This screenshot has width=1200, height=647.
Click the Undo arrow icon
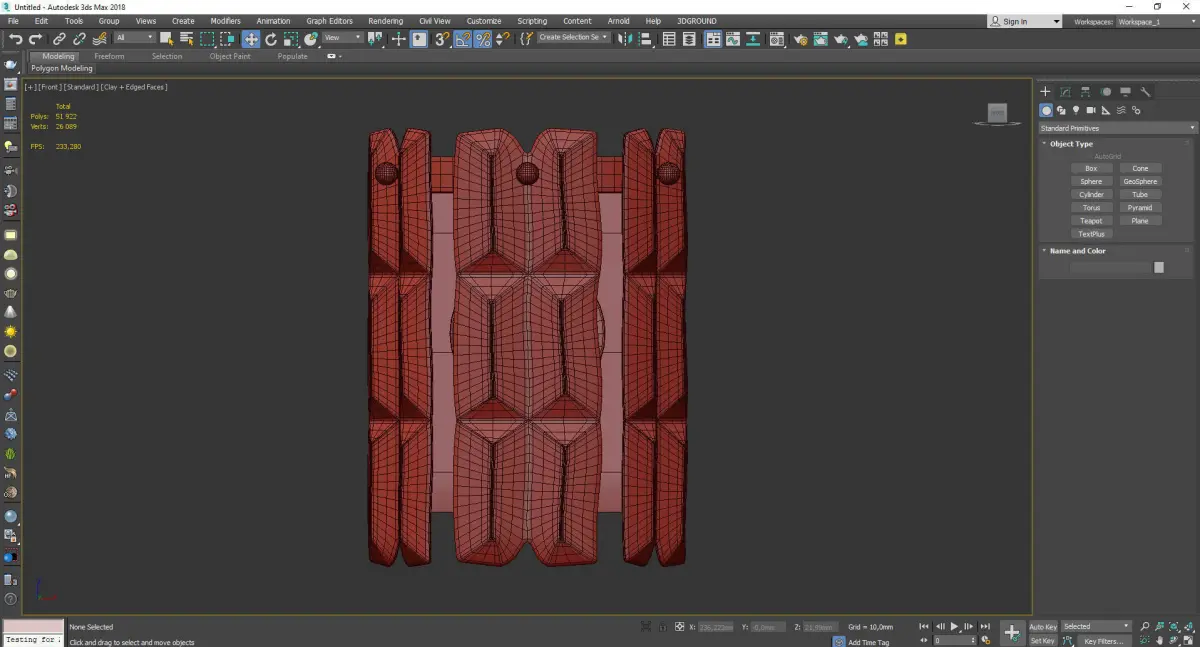point(15,39)
